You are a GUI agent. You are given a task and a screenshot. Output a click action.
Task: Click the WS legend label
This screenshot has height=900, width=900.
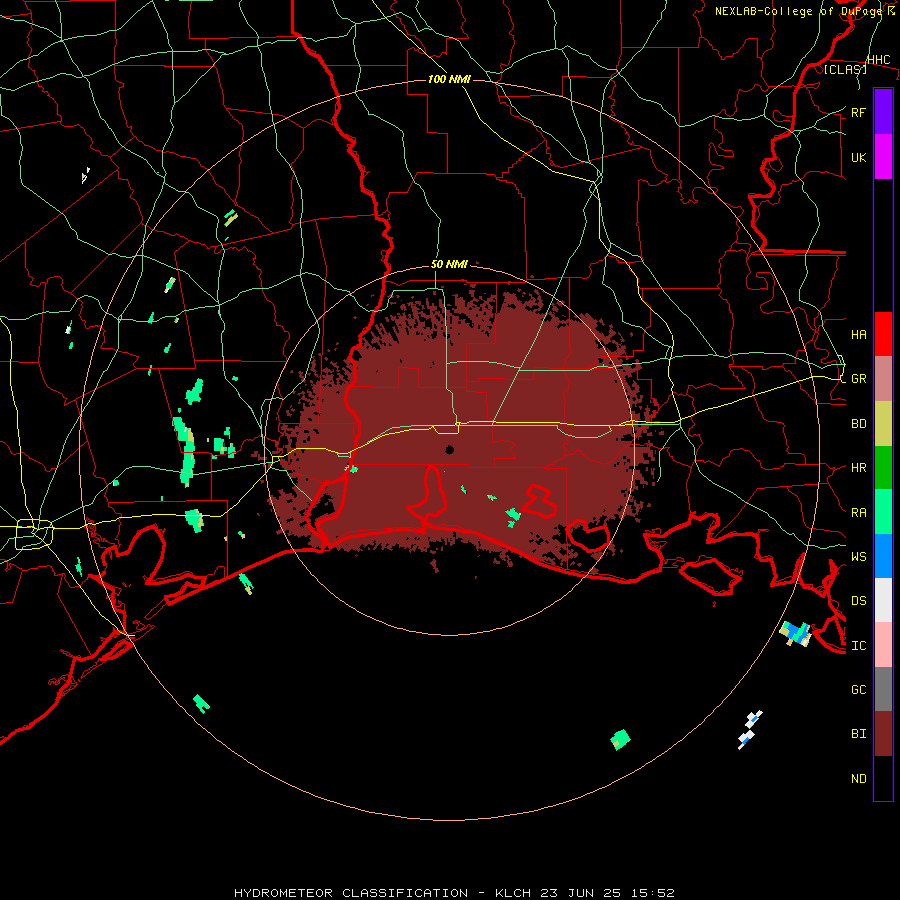[x=859, y=557]
